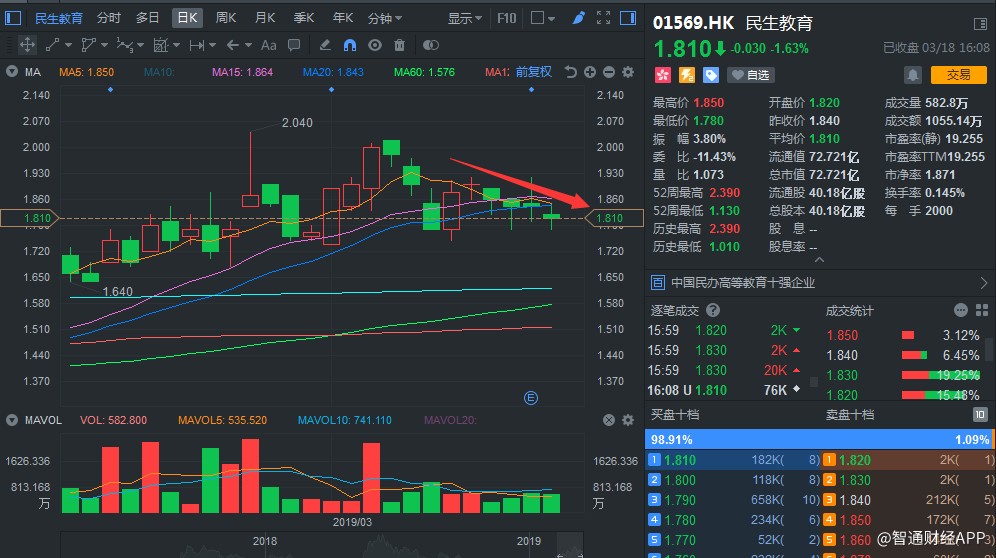Select the dashed square measurement tool

[161, 45]
